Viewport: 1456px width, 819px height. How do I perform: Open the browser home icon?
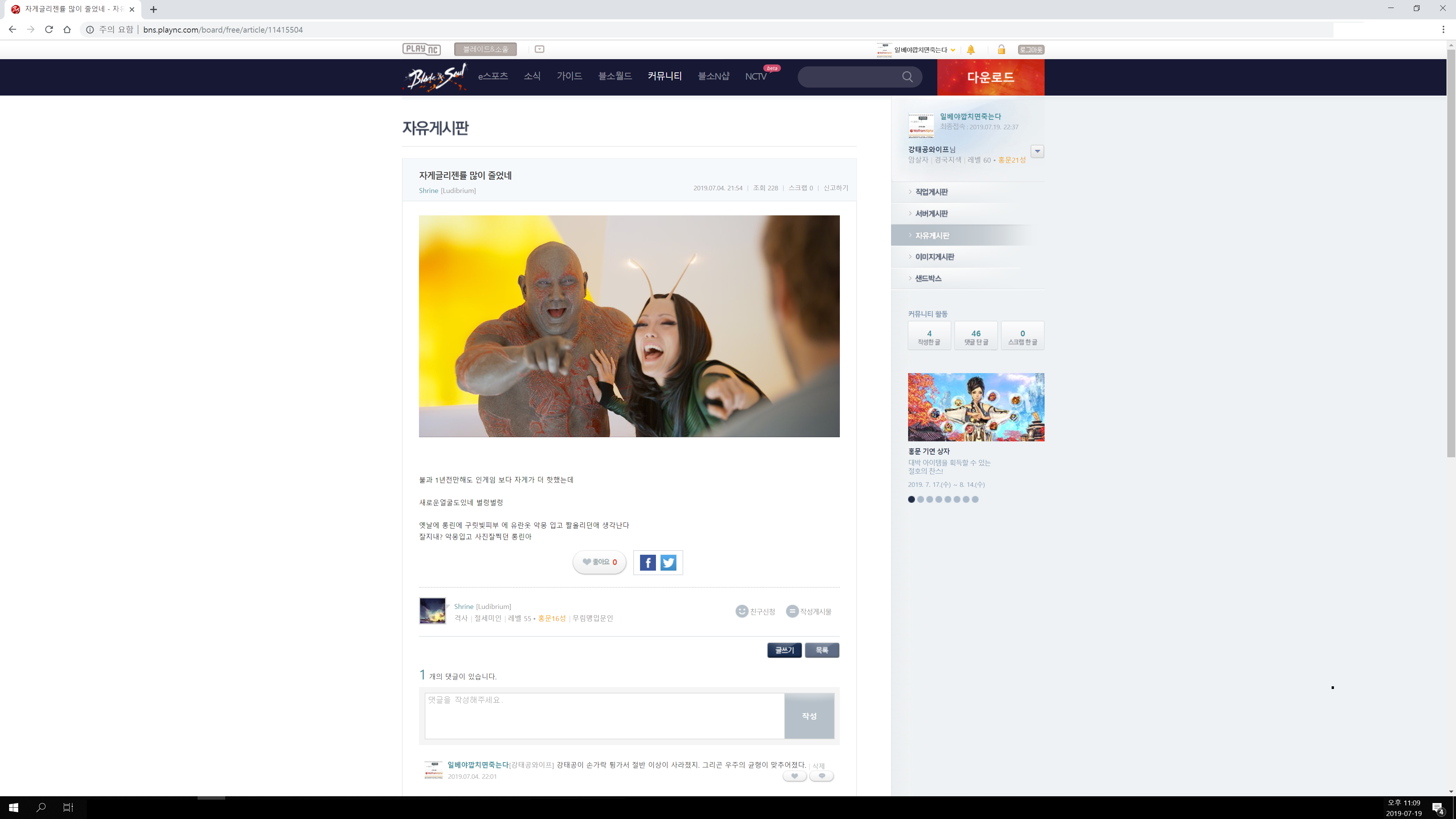pyautogui.click(x=67, y=30)
